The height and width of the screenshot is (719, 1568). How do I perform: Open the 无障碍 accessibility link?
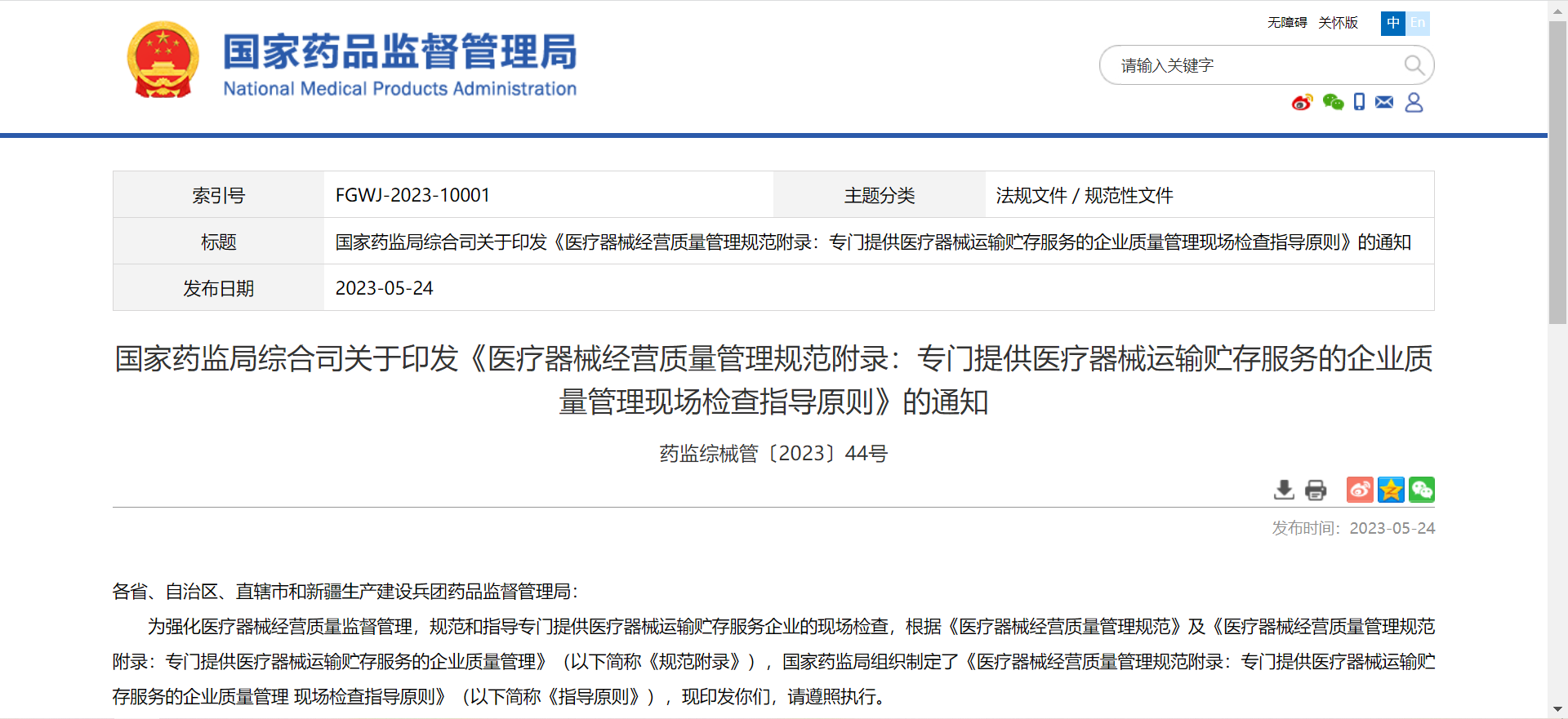pos(1287,23)
